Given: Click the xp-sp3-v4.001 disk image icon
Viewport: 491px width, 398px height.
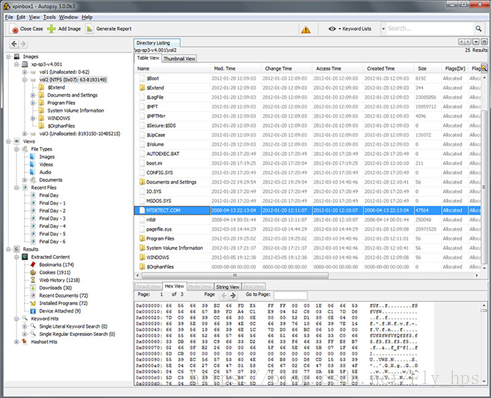Looking at the screenshot, I should tap(25, 64).
